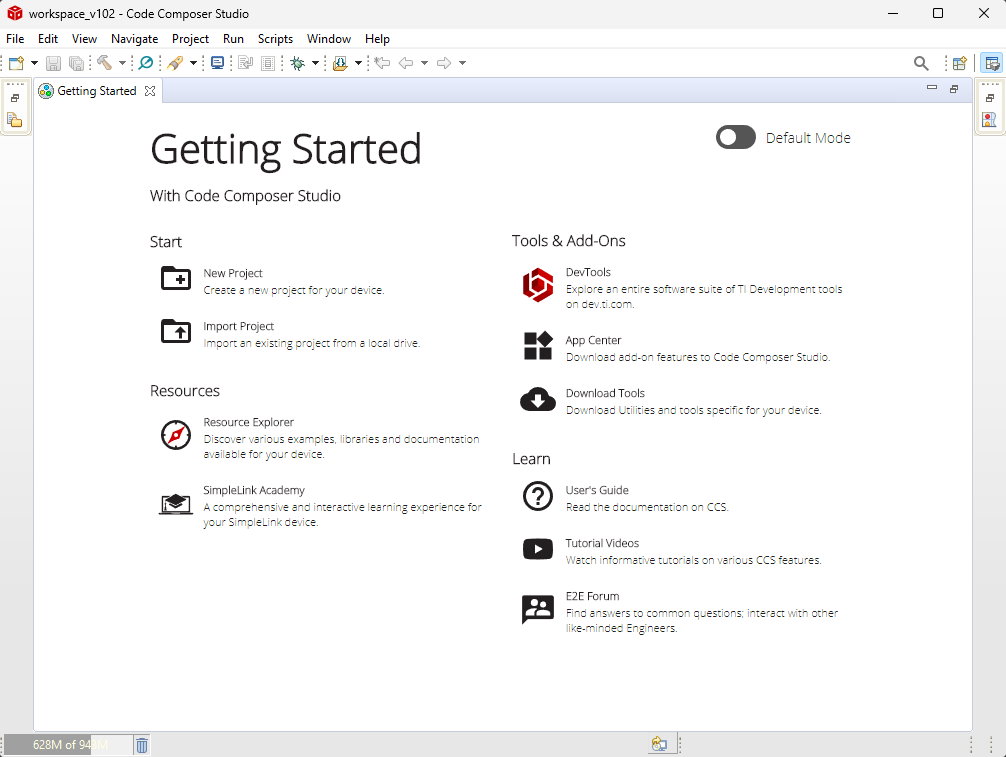
Task: Open the Project menu
Action: (x=191, y=38)
